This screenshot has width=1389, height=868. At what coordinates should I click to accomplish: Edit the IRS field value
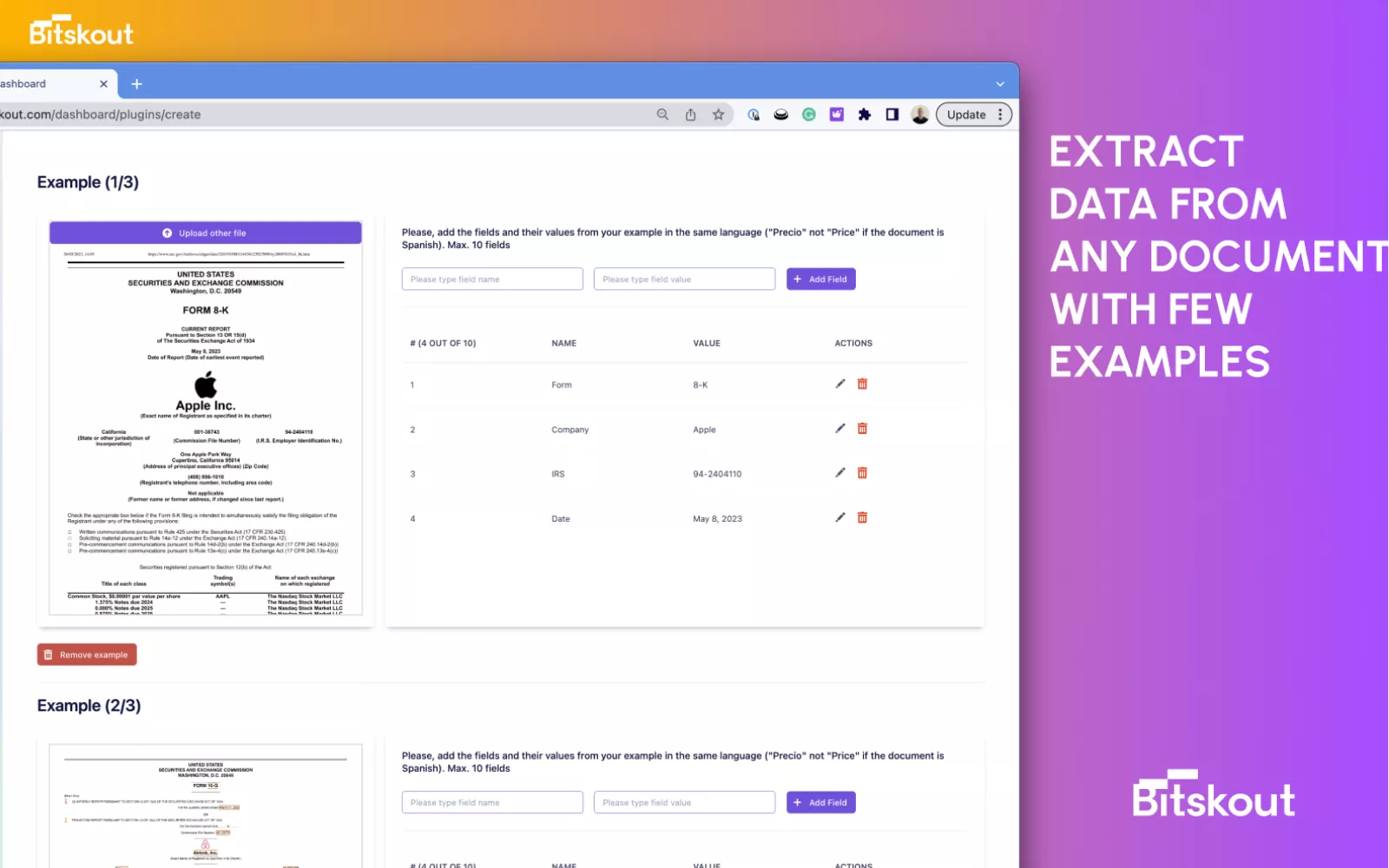(x=839, y=473)
